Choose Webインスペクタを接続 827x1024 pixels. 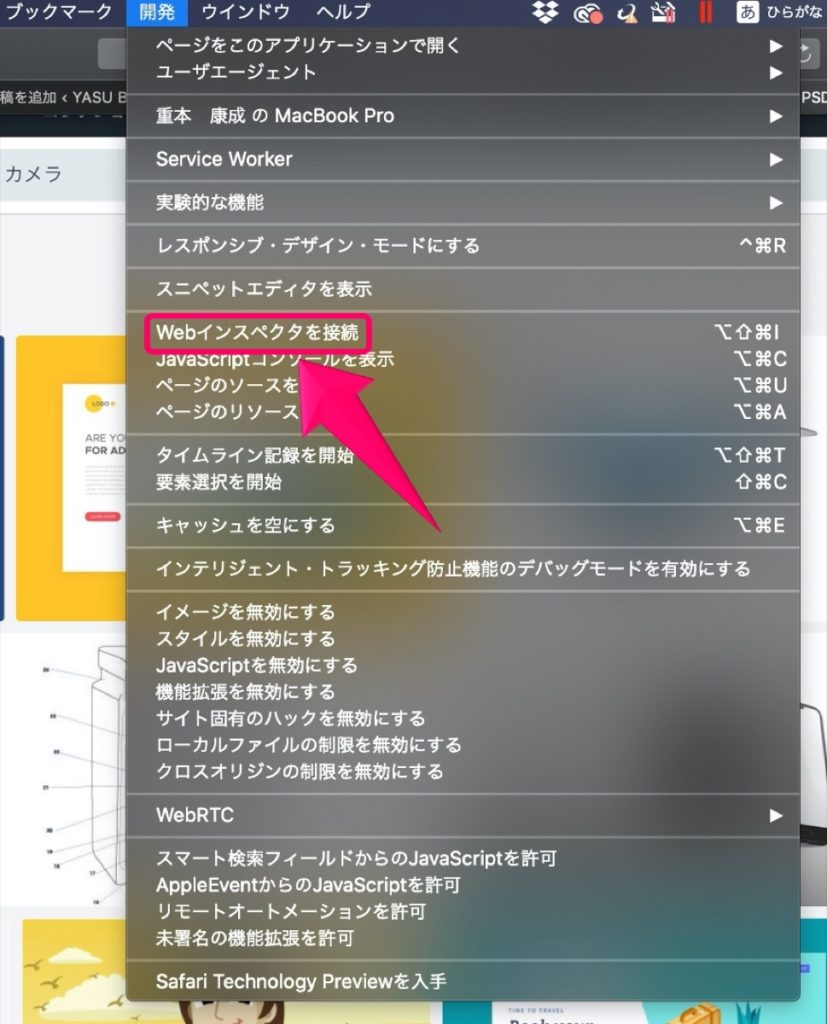click(x=463, y=332)
